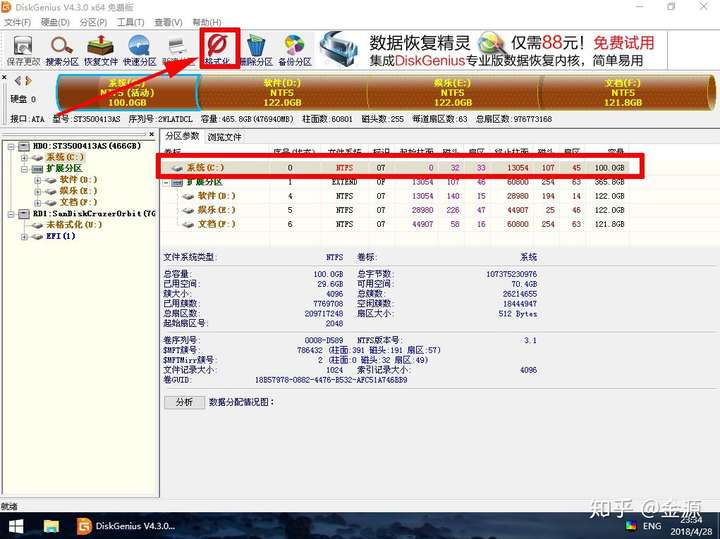Click the data recovery banner advertisement

[x=489, y=50]
